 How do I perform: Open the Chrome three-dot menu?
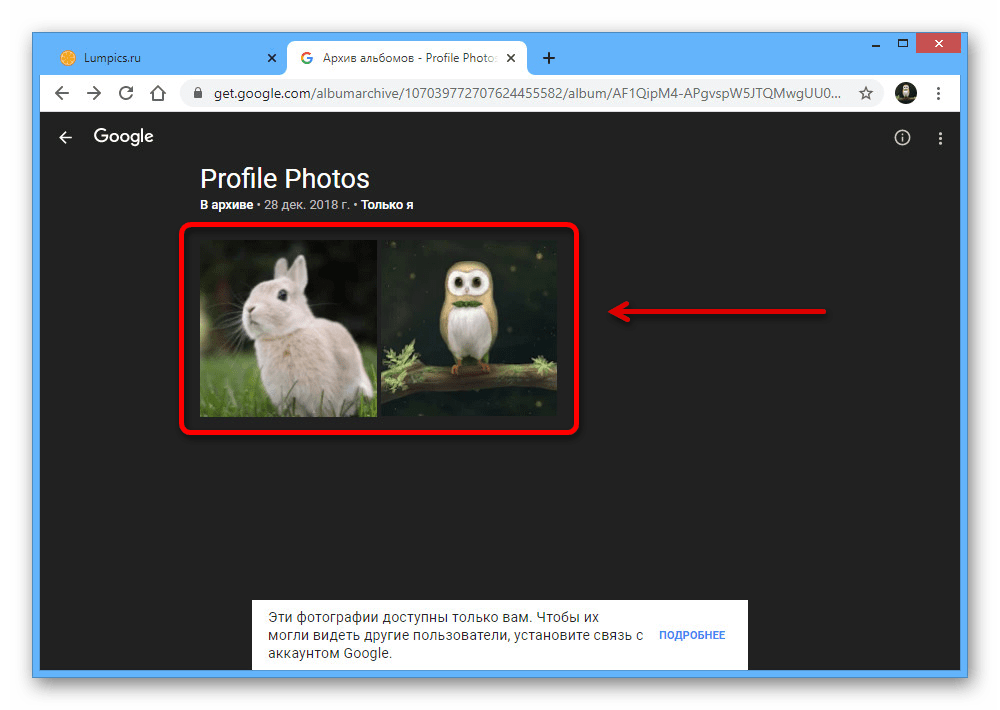(938, 93)
